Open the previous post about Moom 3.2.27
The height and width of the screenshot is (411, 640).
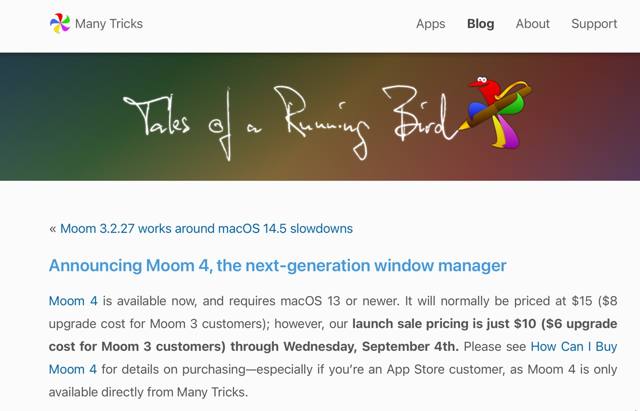click(206, 228)
